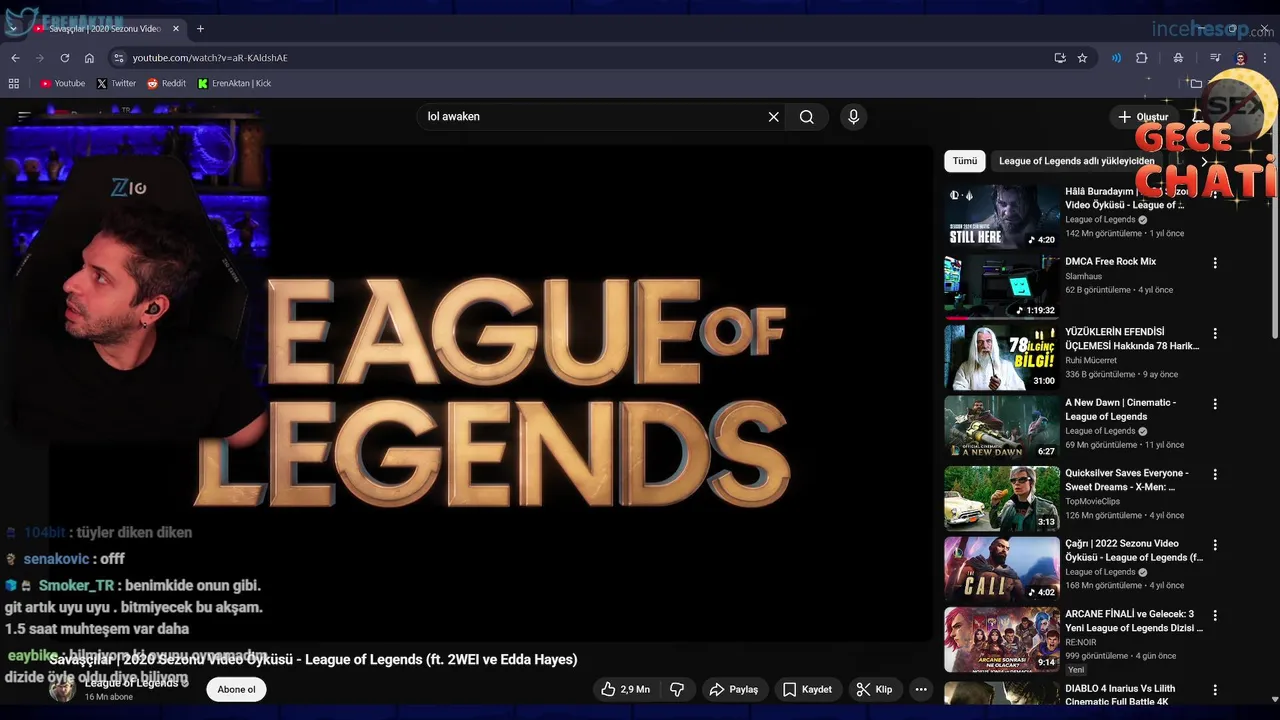Click the install app icon in address bar
1280x720 pixels.
coord(1060,58)
